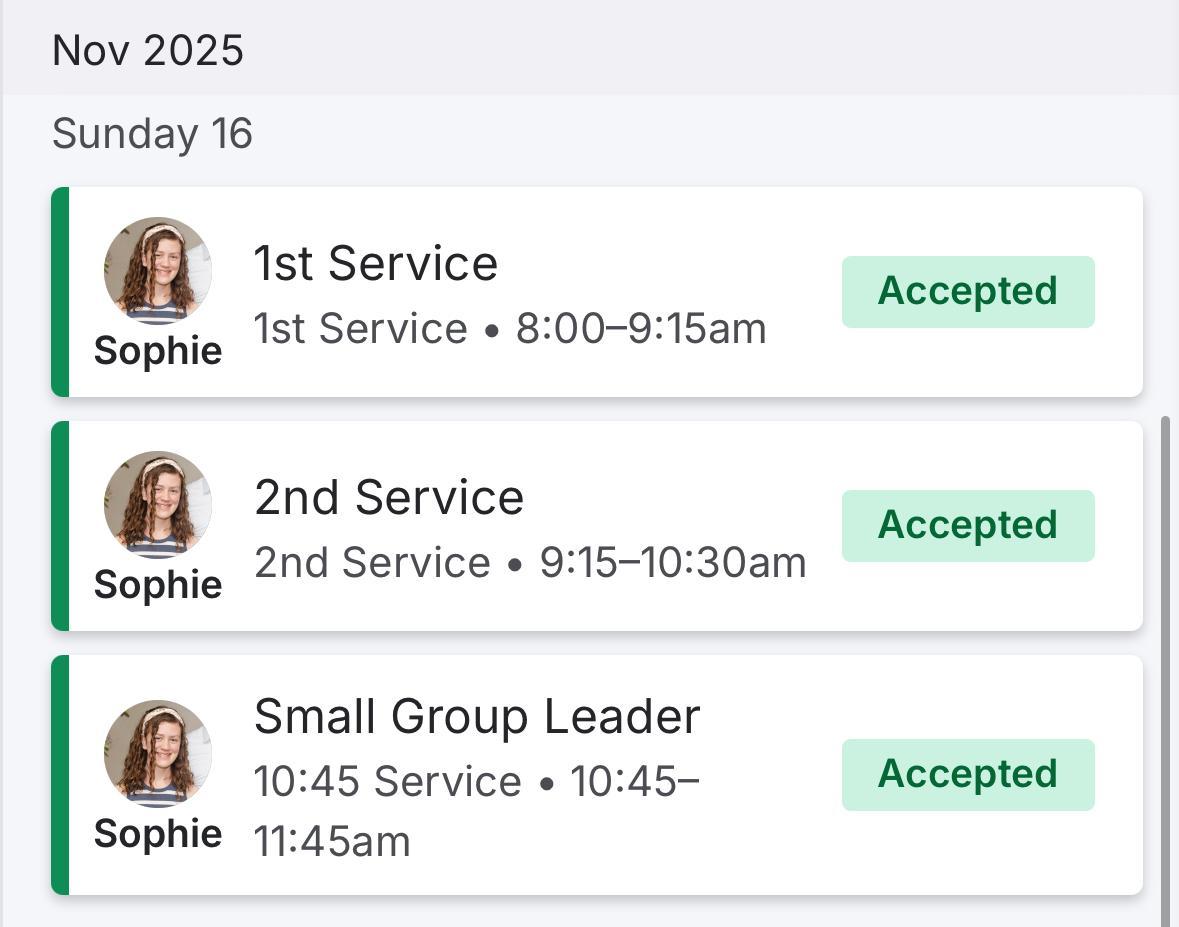The image size is (1179, 927).
Task: Click Accepted badge for 1st Service
Action: coord(967,291)
